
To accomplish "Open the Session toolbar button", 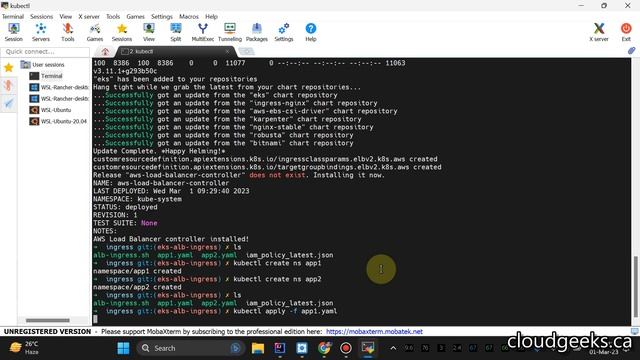I will click(x=13, y=32).
